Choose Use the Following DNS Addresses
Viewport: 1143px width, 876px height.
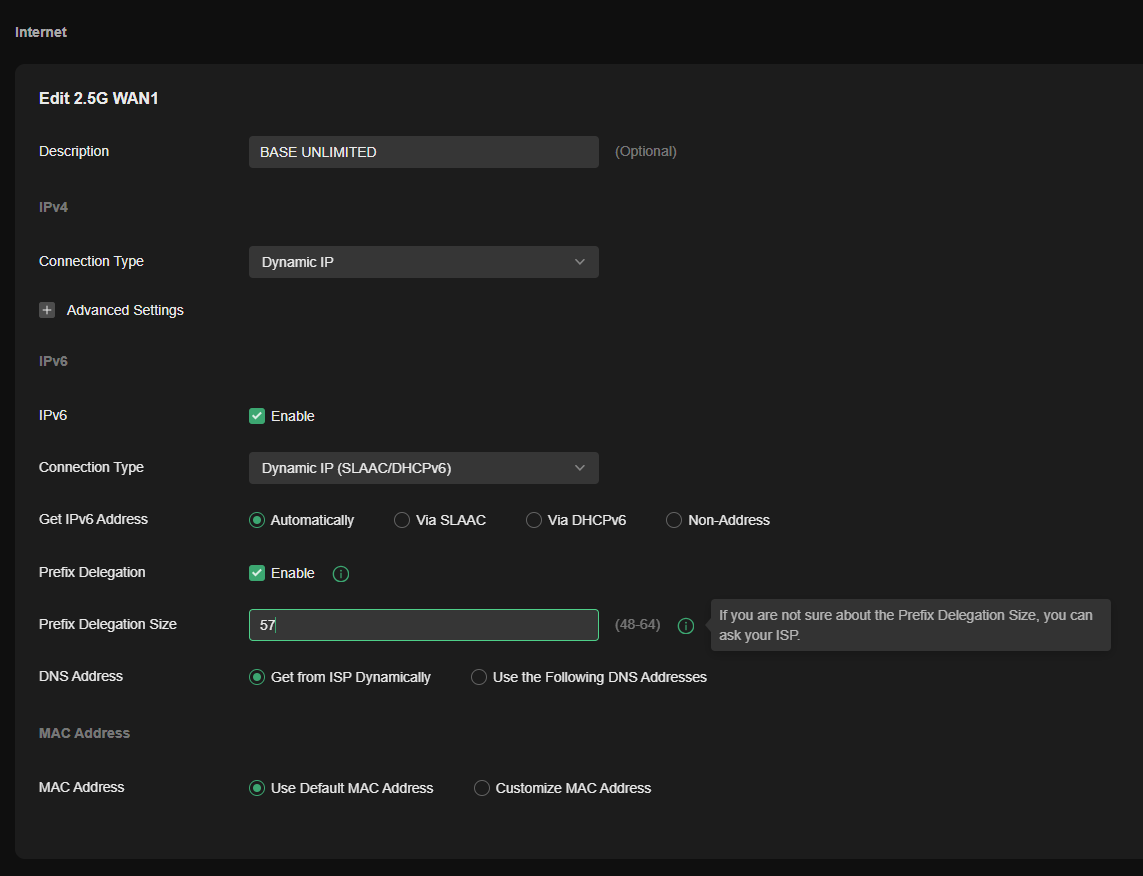pos(479,677)
